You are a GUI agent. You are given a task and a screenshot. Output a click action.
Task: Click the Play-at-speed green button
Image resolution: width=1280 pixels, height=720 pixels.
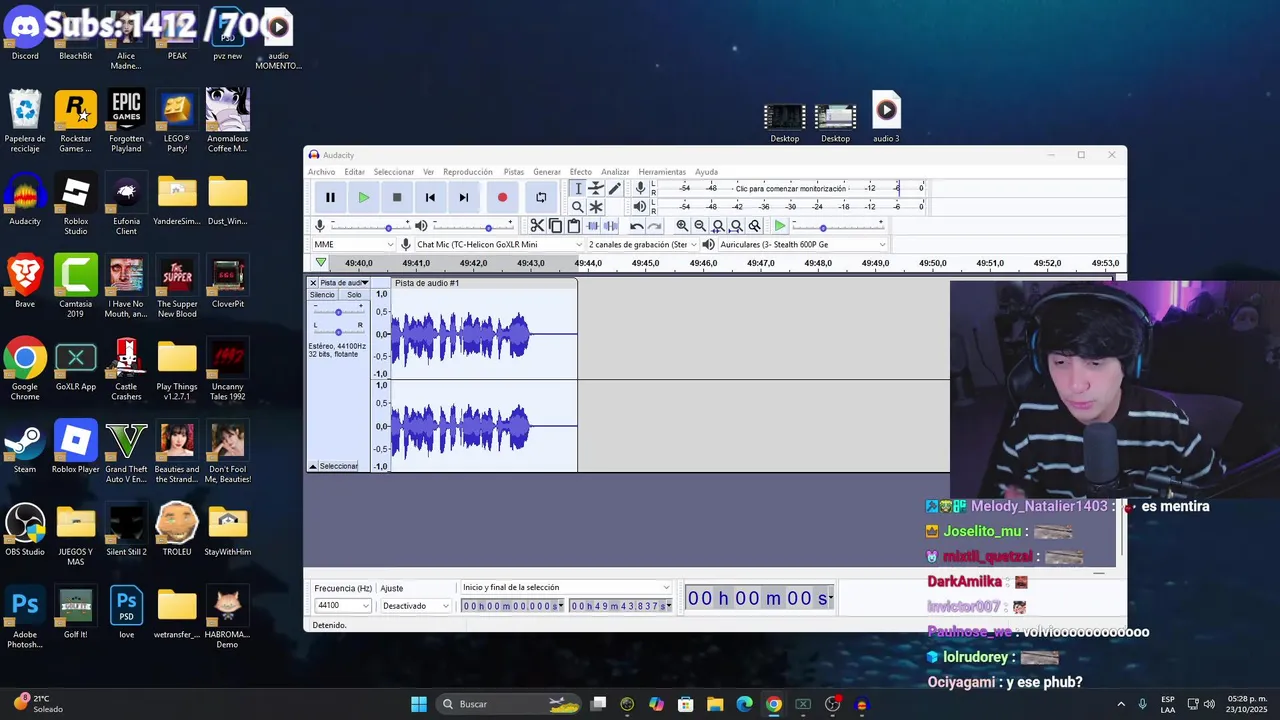780,226
